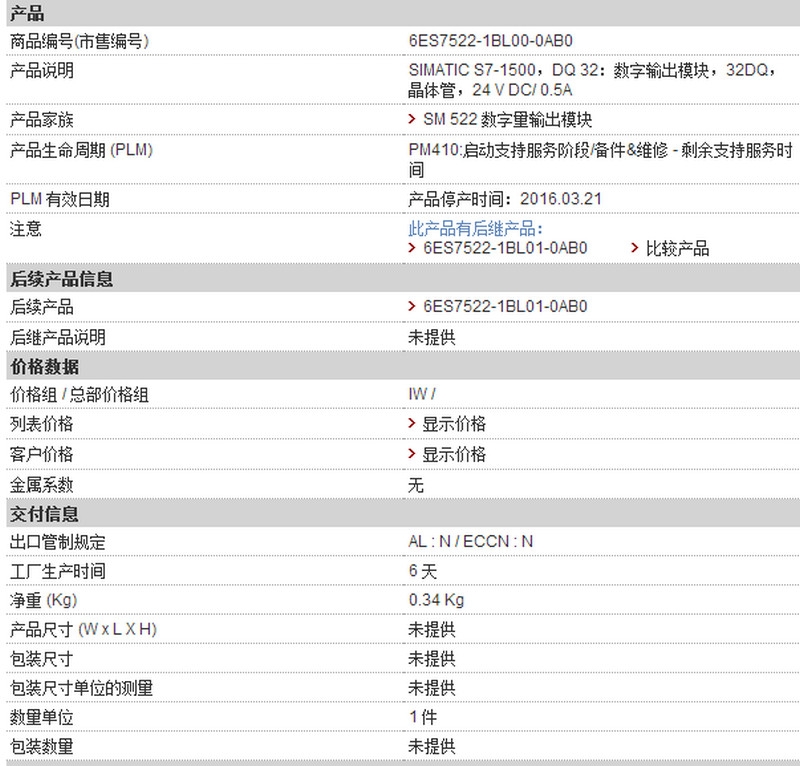Click red arrow in the 后续产品 row
The image size is (800, 766).
click(412, 306)
